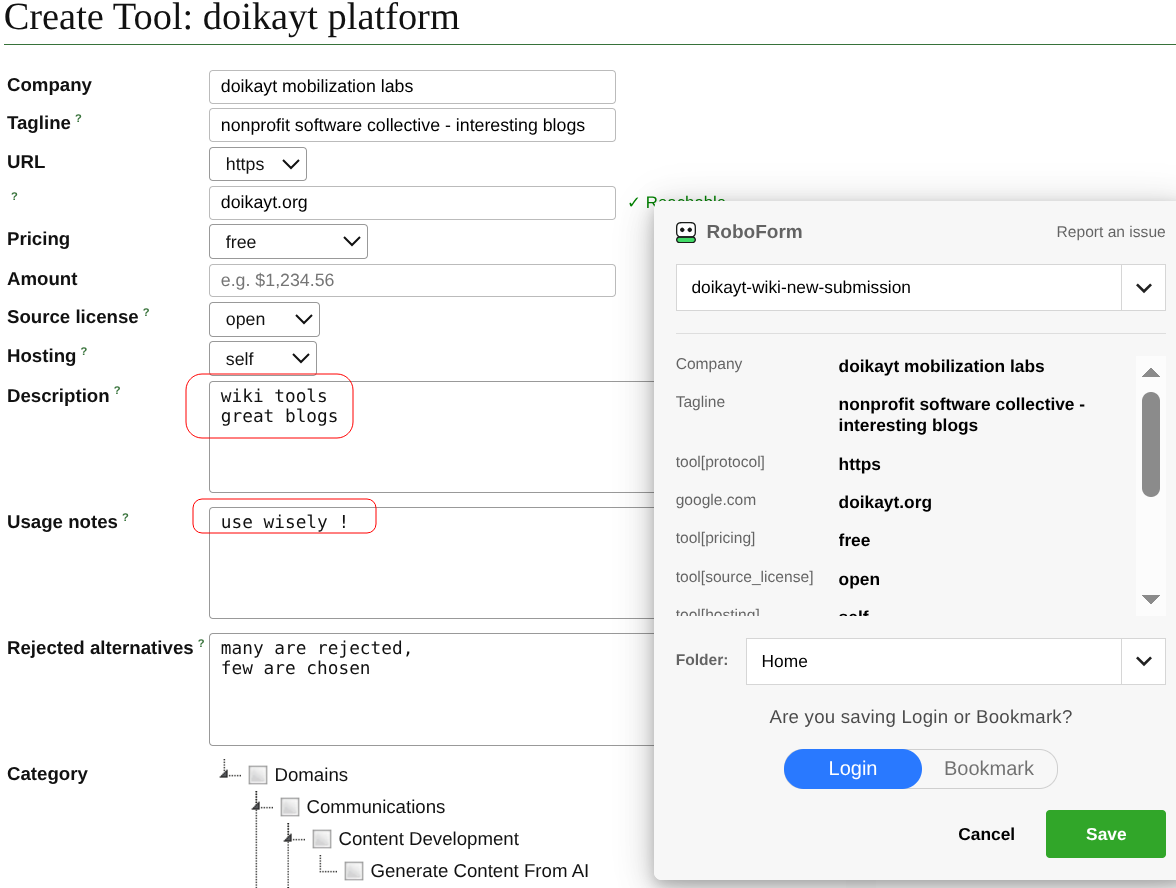
Task: Click Content Development tree label
Action: (428, 838)
